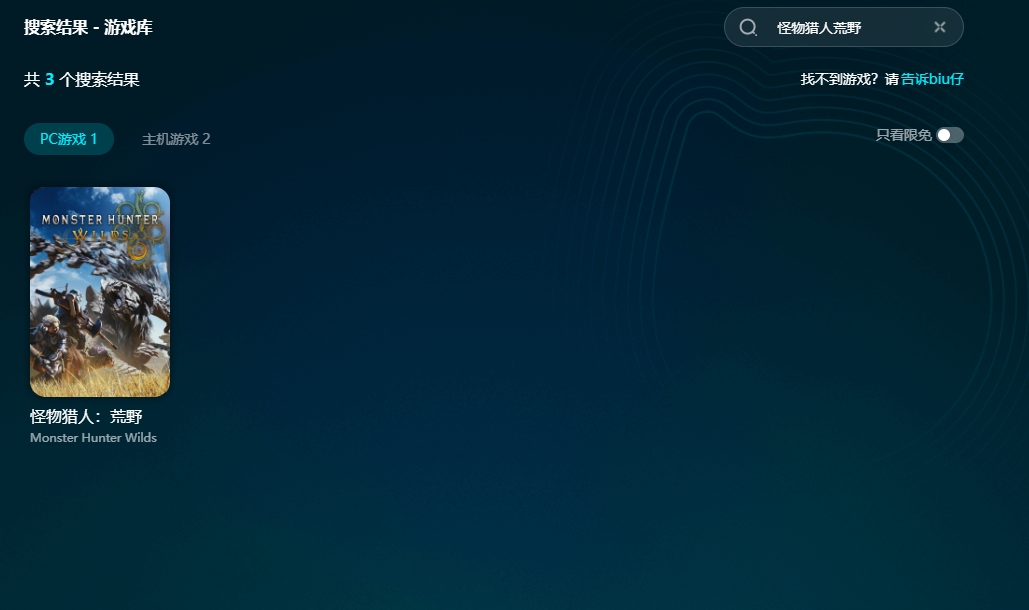Click the 找不到游戏？请 text
1029x610 pixels.
click(x=850, y=79)
